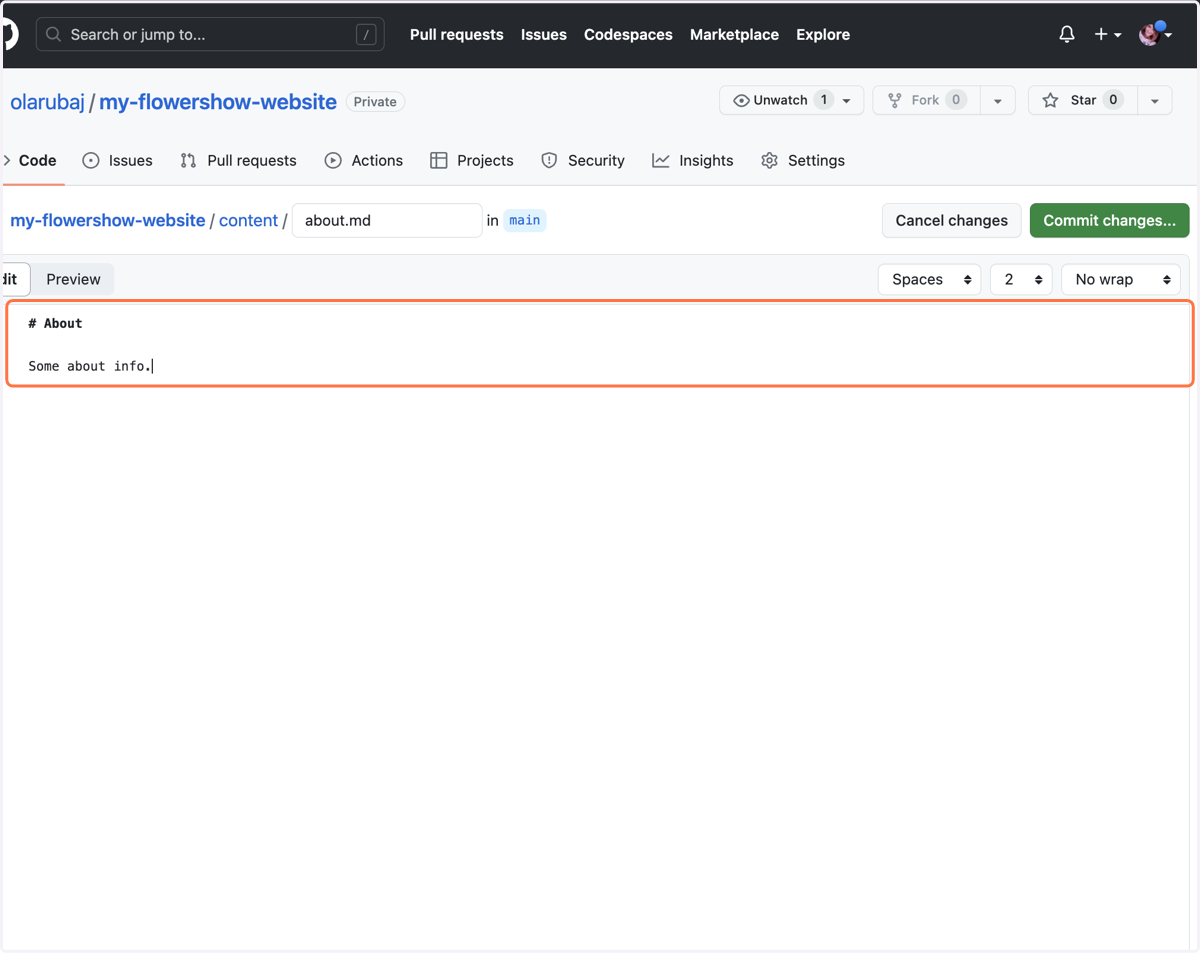Open the Security tab
1200x953 pixels.
click(x=583, y=160)
